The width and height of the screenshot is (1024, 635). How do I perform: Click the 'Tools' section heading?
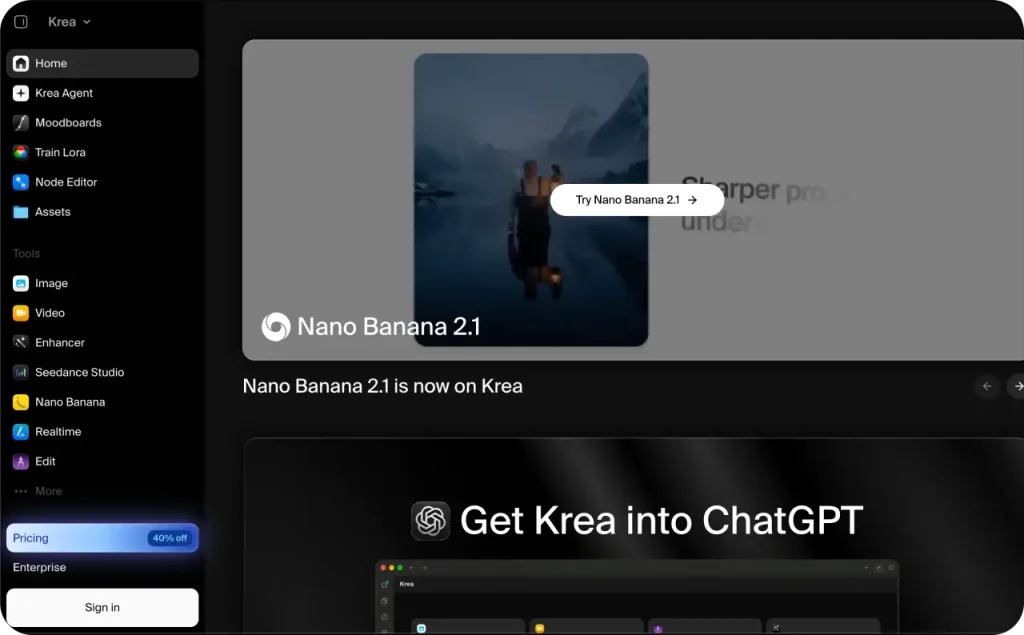(26, 253)
